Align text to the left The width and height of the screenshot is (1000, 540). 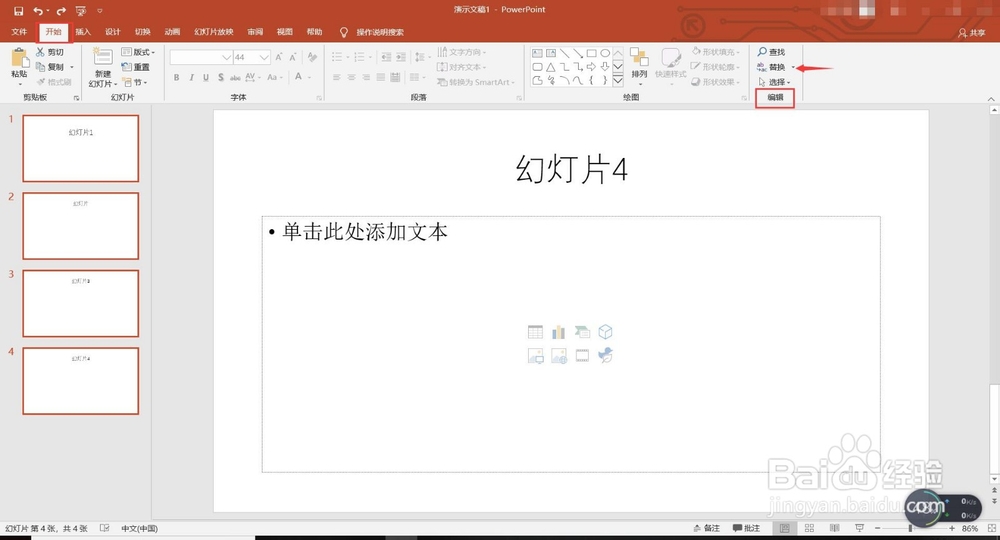[337, 77]
